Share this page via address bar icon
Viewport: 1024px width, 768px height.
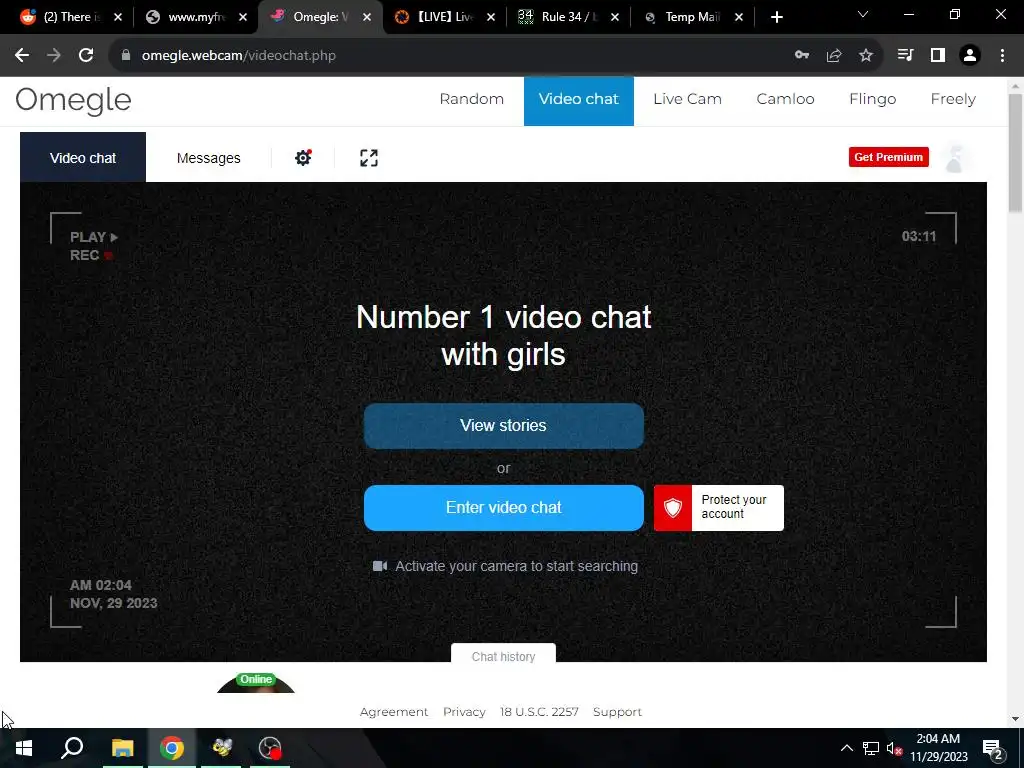pos(834,56)
